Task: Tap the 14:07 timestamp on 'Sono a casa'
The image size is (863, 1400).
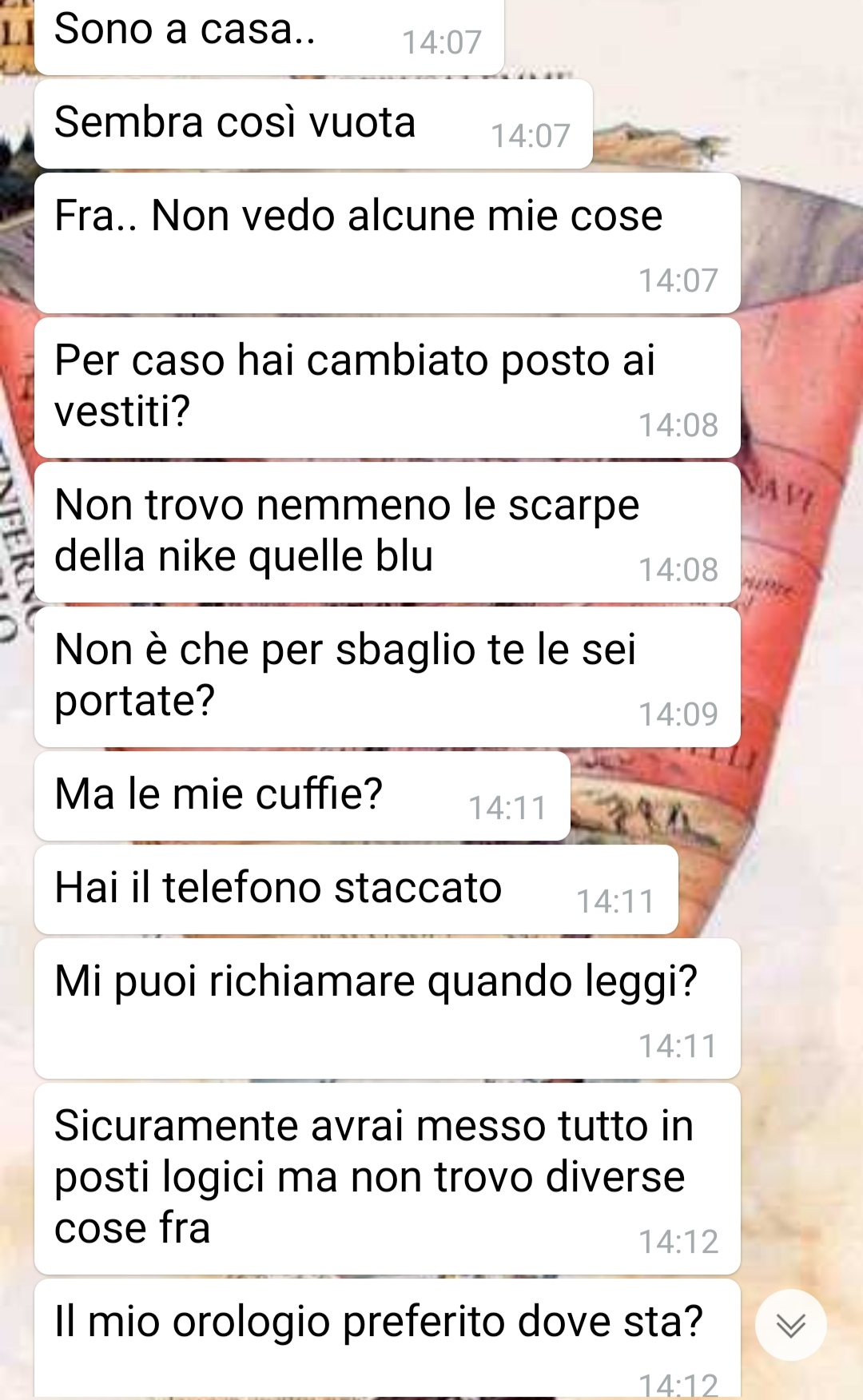Action: tap(442, 42)
